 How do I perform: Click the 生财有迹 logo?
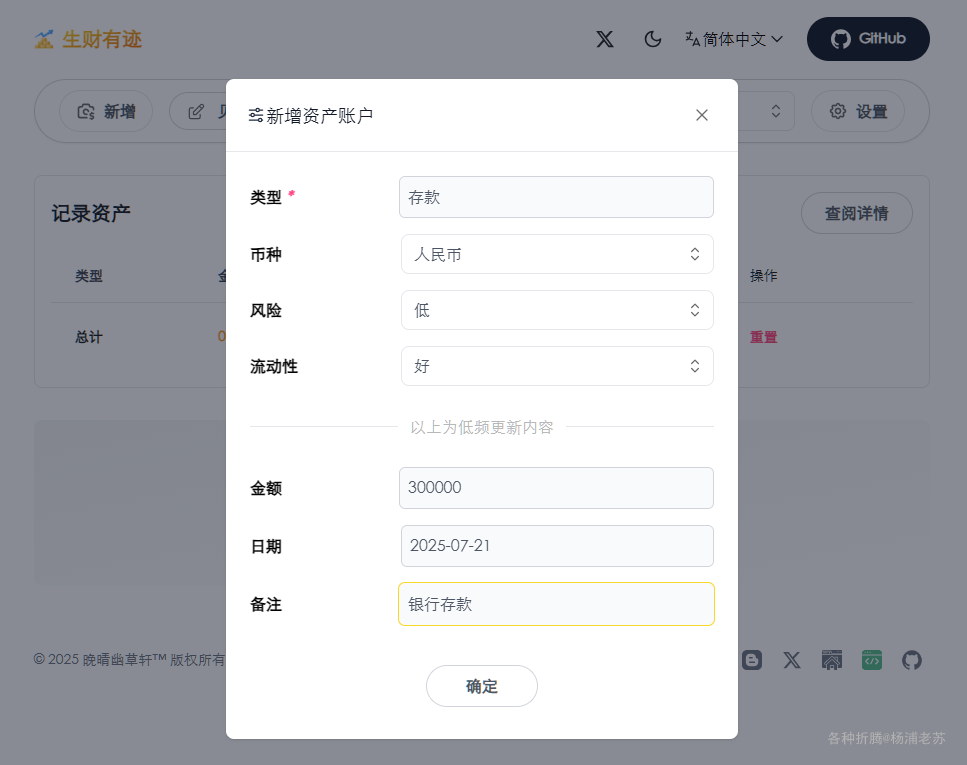coord(88,39)
